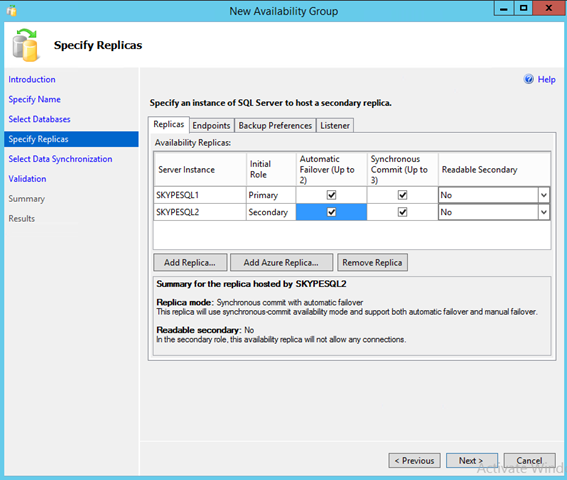Click the Initial Role column header
This screenshot has height=480, width=567.
[x=271, y=169]
